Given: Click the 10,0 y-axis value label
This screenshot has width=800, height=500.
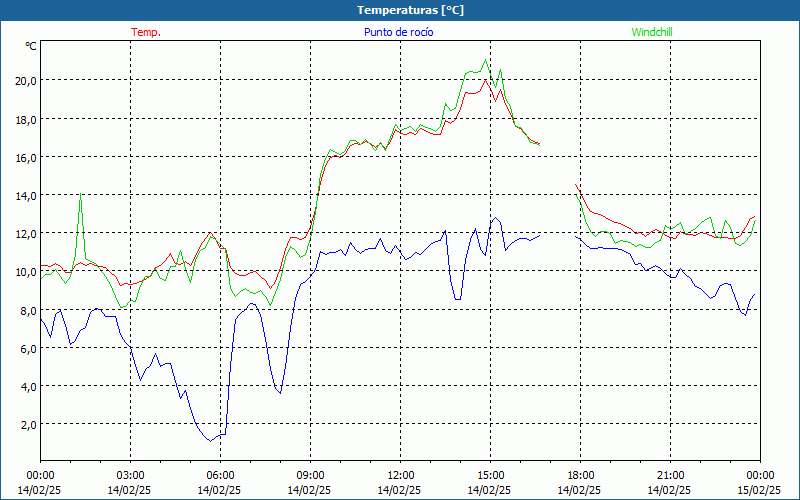Looking at the screenshot, I should 24,271.
